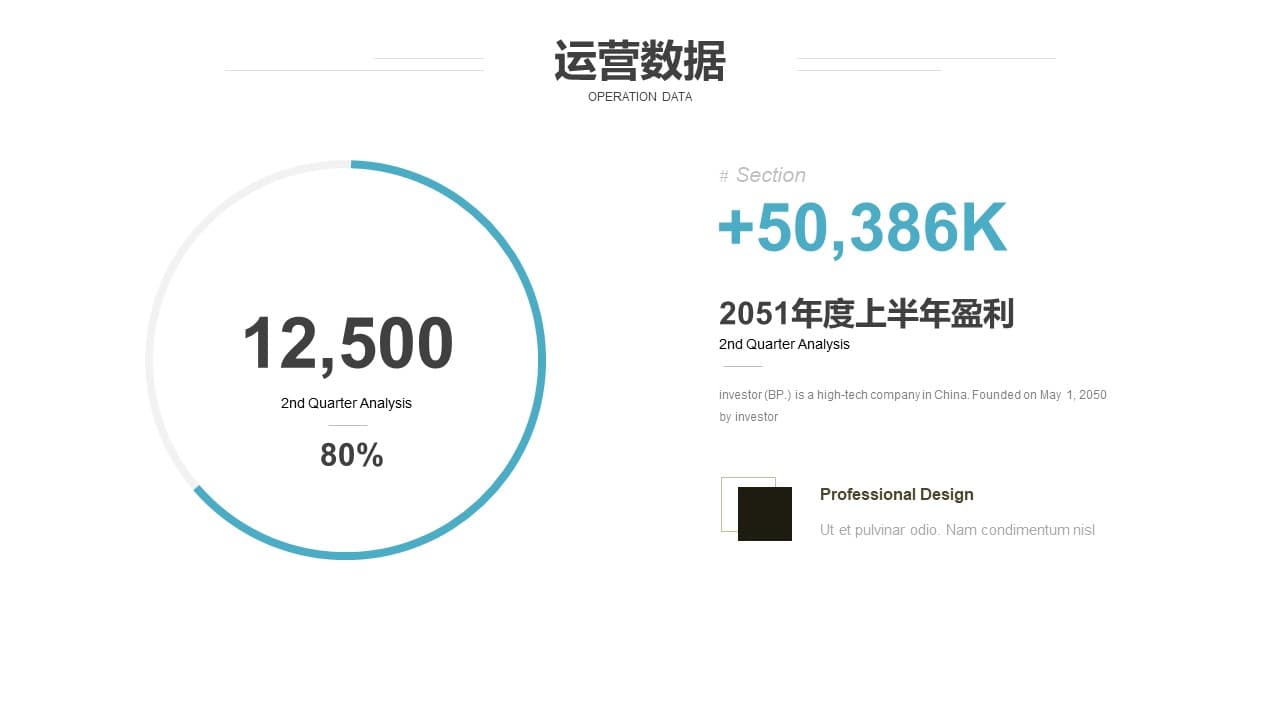
Task: Click the +50,386K blue figure
Action: [862, 228]
